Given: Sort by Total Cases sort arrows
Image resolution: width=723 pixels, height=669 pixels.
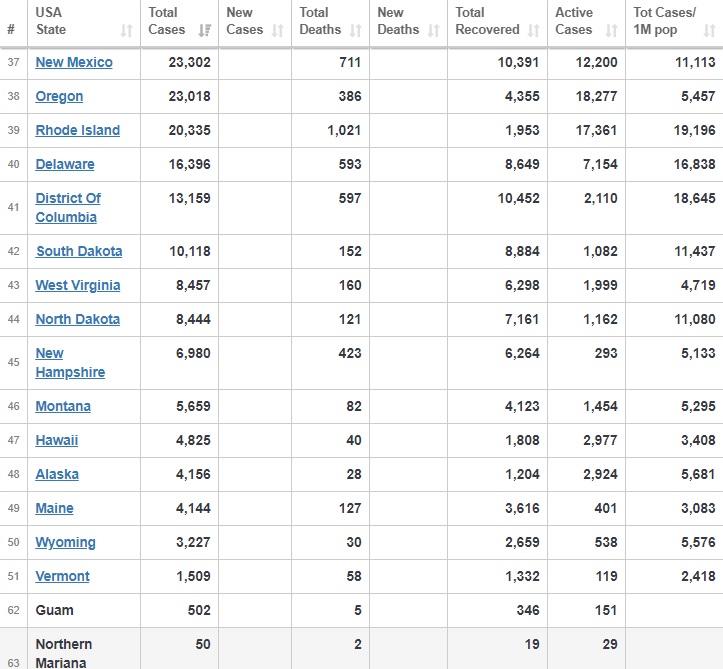Looking at the screenshot, I should click(x=205, y=31).
